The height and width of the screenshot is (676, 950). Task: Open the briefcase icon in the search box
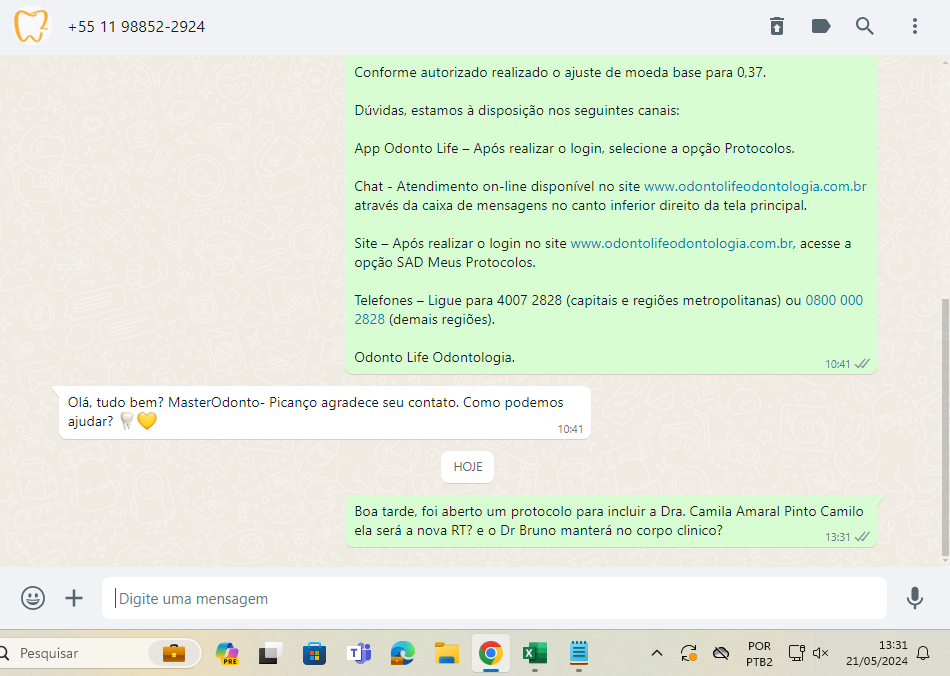pyautogui.click(x=174, y=653)
